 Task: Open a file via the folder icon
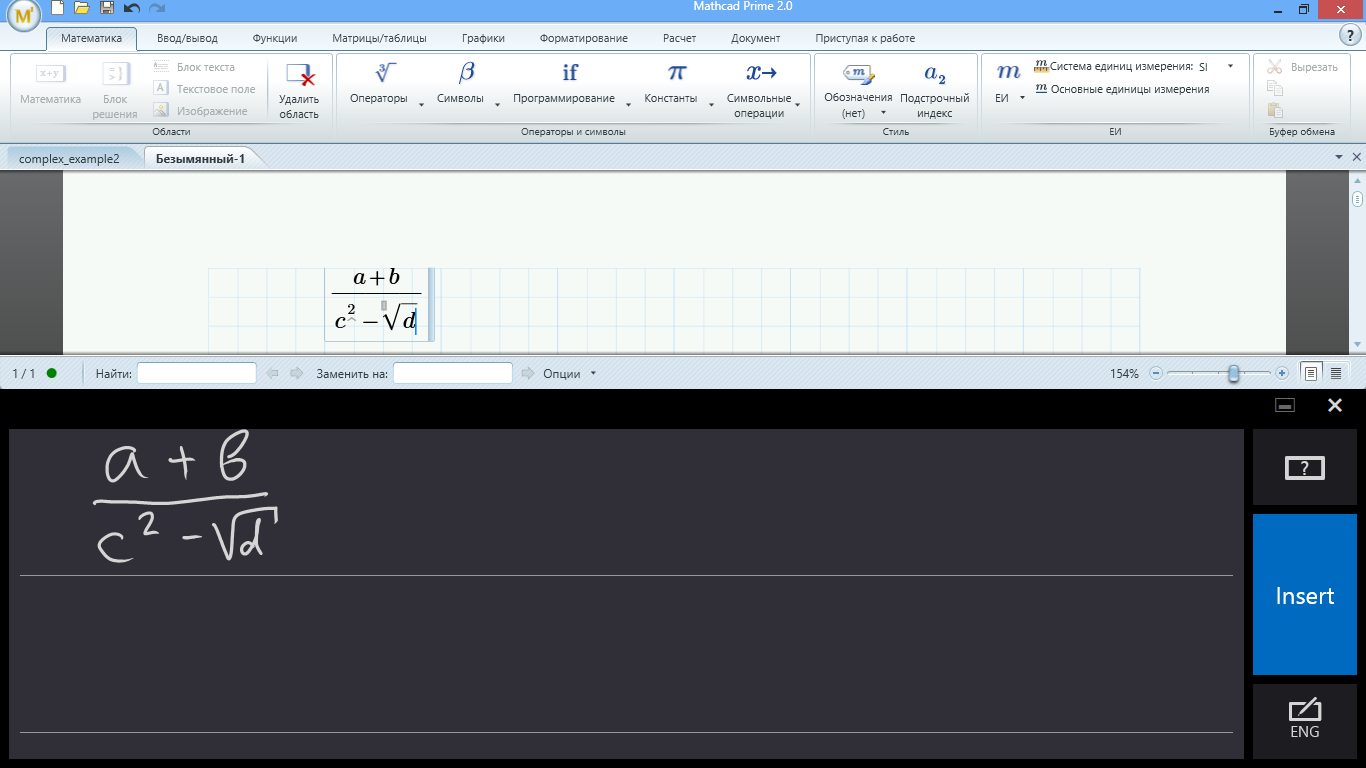pos(82,8)
